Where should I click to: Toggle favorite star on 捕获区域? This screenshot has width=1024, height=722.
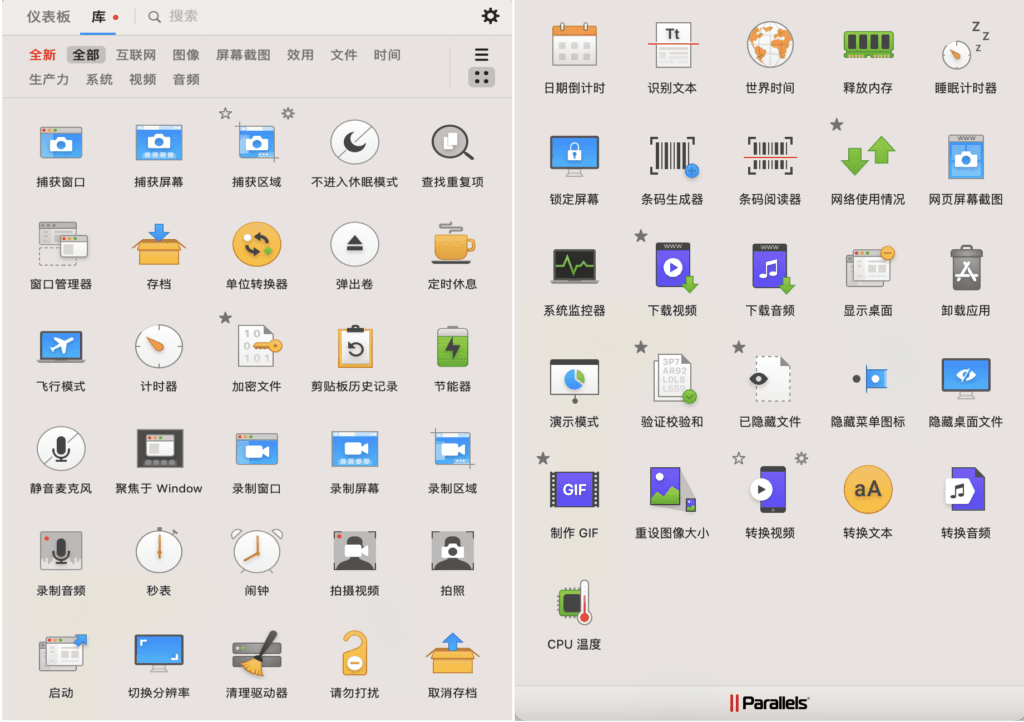(225, 114)
